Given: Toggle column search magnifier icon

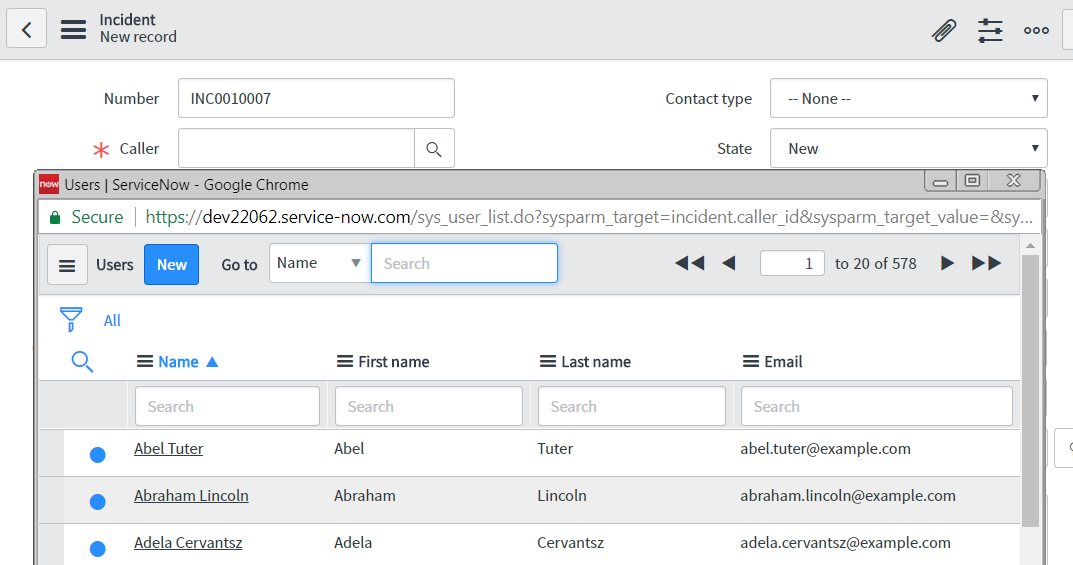Looking at the screenshot, I should click(82, 362).
